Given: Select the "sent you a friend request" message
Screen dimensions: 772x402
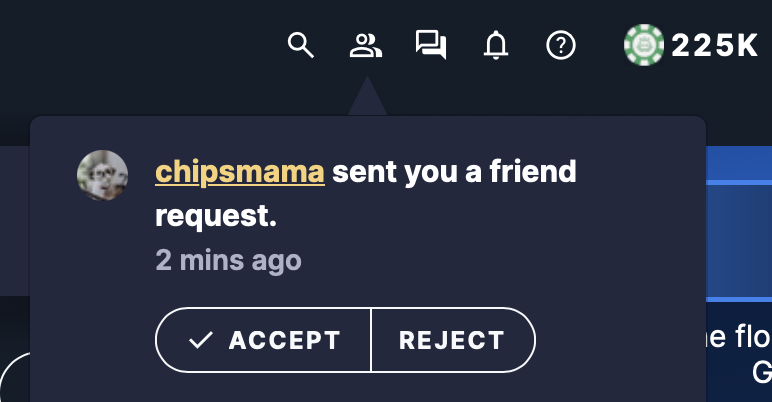Looking at the screenshot, I should [366, 194].
